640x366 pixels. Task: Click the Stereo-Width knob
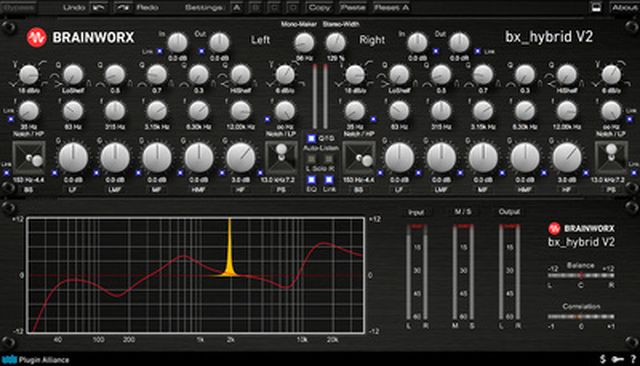(335, 42)
